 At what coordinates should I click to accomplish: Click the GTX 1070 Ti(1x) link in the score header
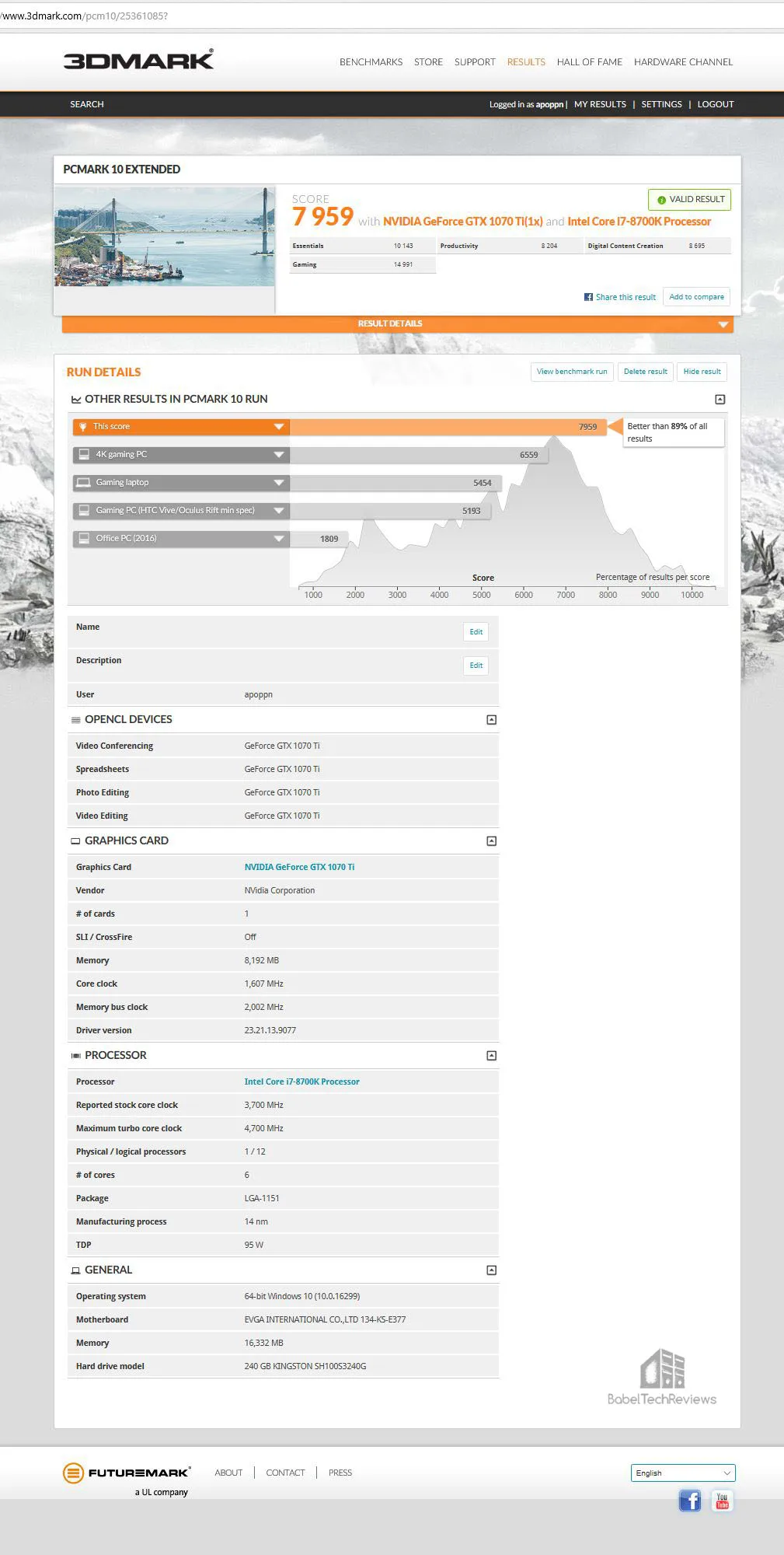pos(463,222)
